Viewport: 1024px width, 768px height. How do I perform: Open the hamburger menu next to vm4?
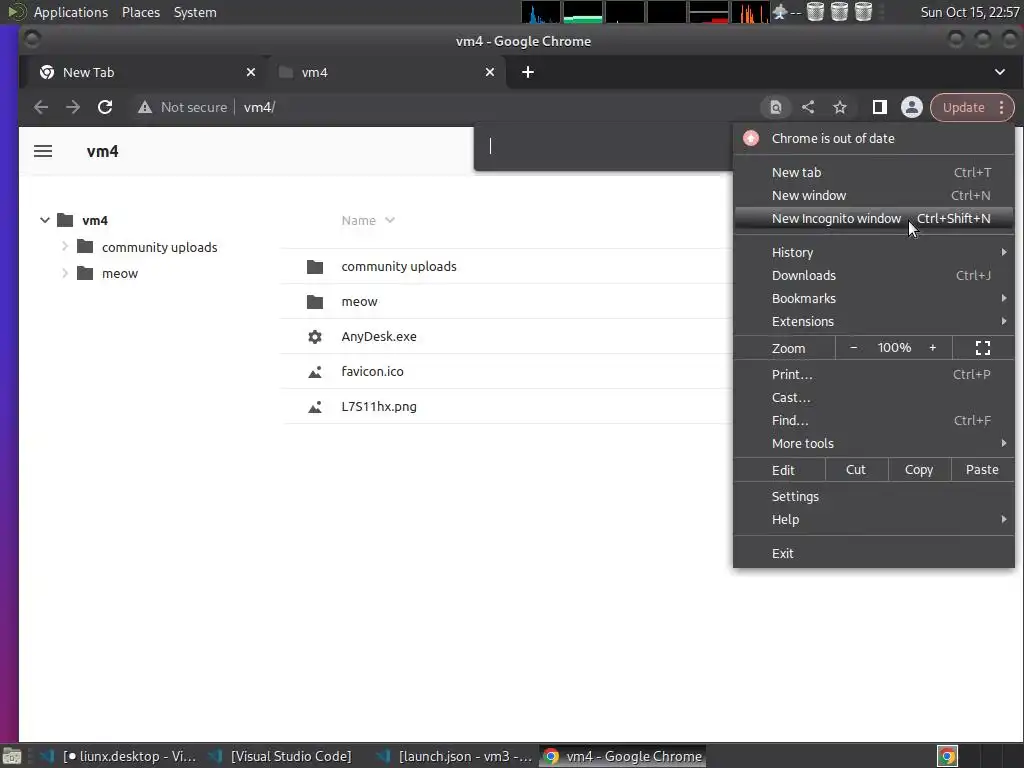click(43, 152)
